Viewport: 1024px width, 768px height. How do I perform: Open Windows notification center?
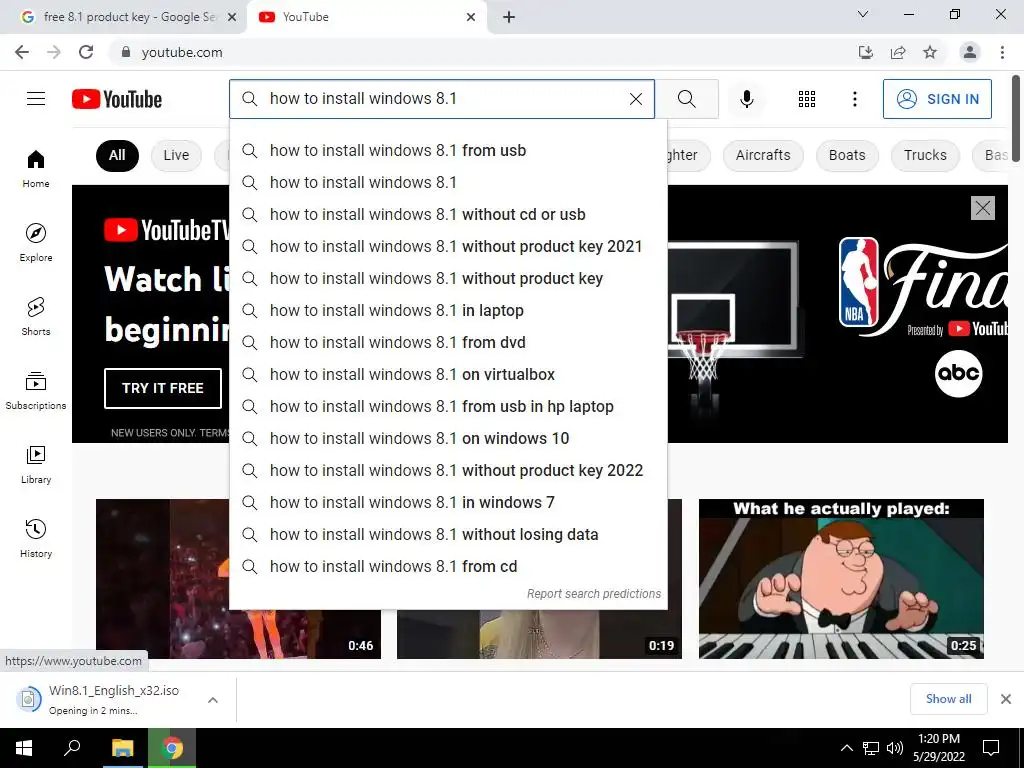(991, 748)
